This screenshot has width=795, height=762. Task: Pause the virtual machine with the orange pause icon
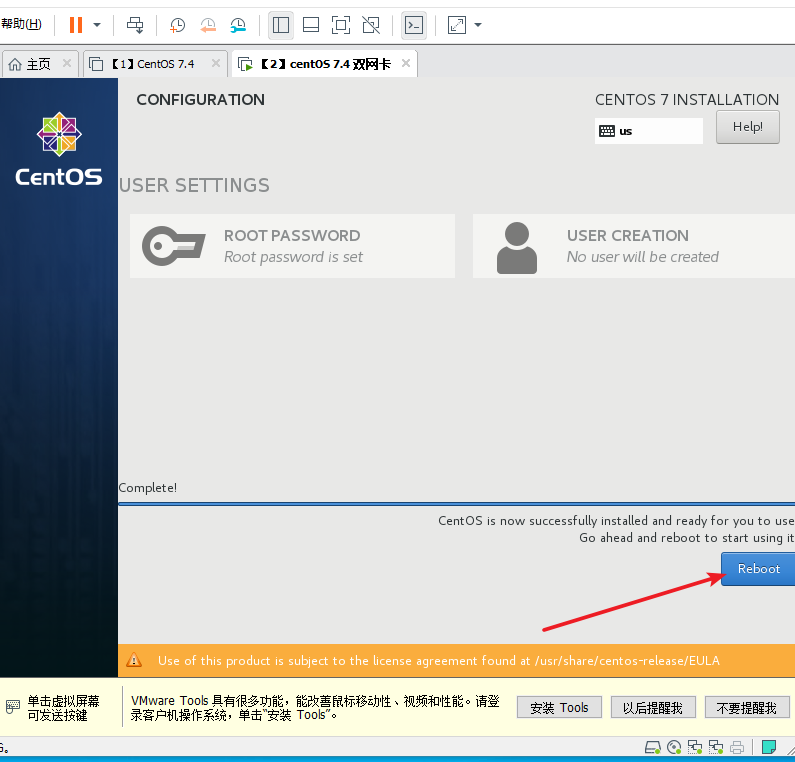click(x=76, y=25)
